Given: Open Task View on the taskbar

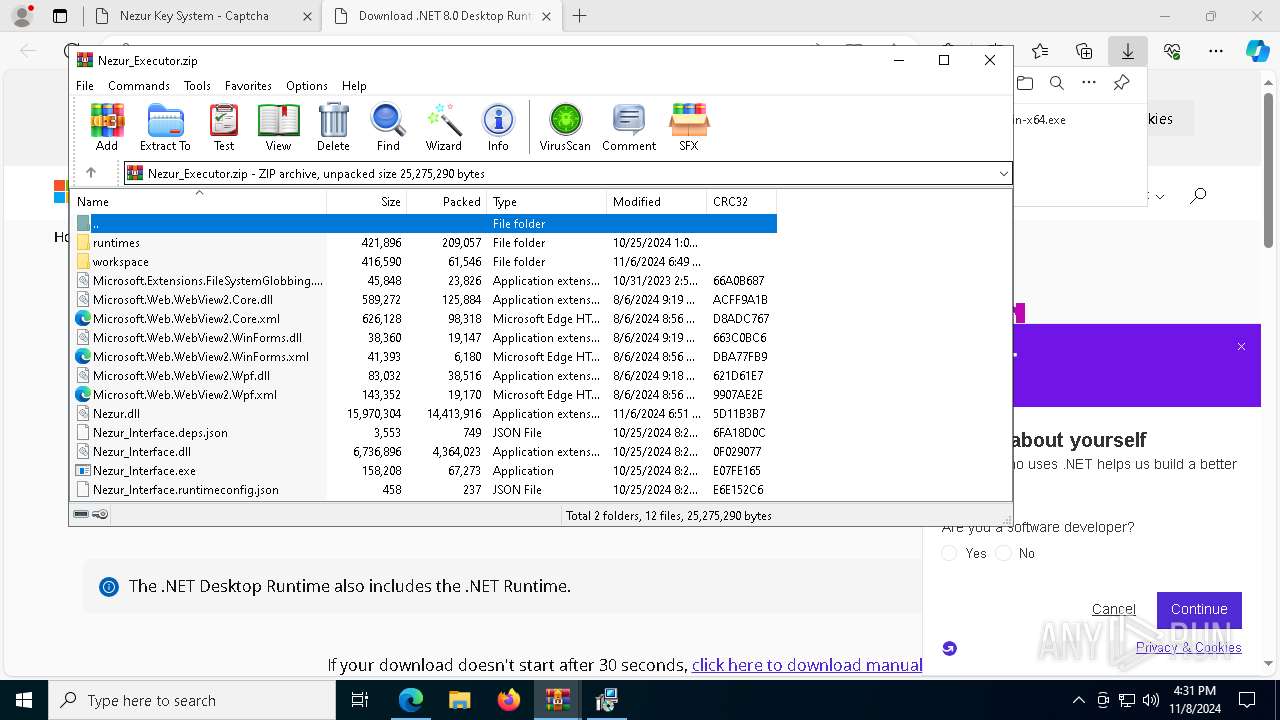Looking at the screenshot, I should (361, 700).
